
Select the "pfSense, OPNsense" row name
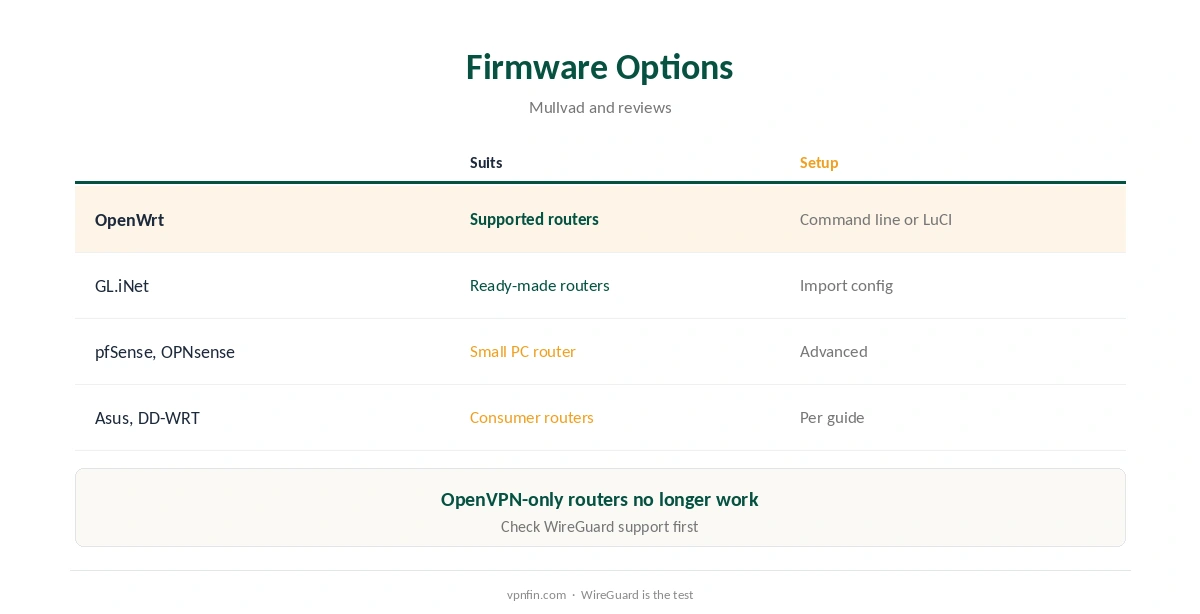(165, 352)
